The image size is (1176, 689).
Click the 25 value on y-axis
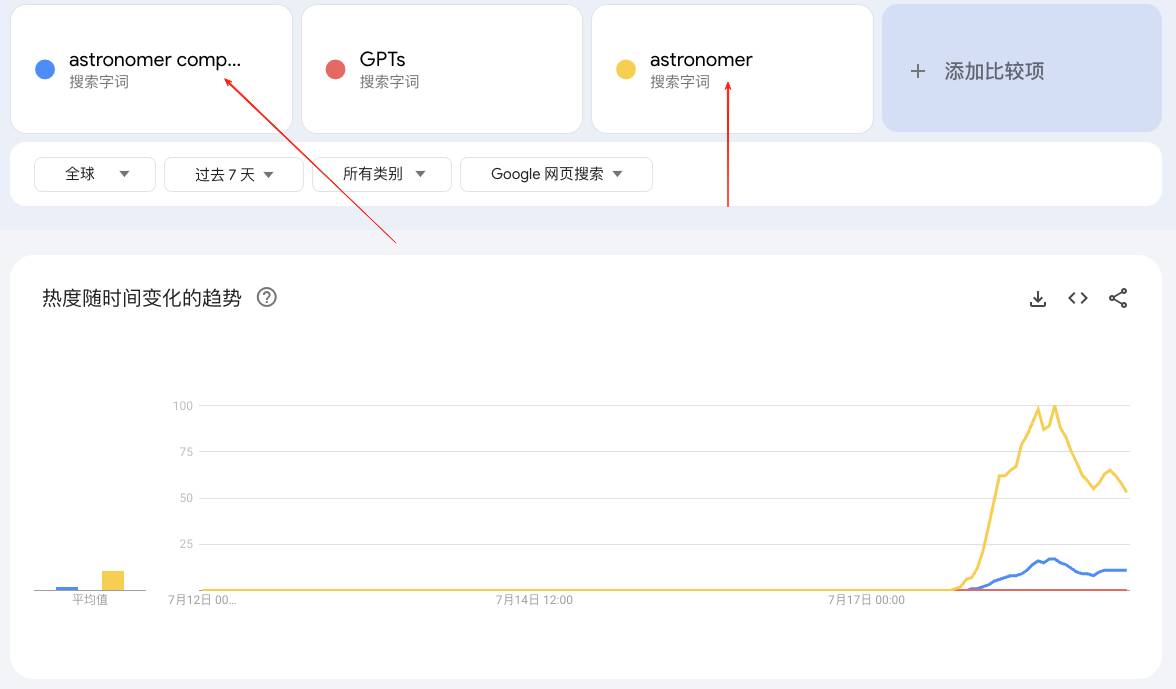(186, 544)
